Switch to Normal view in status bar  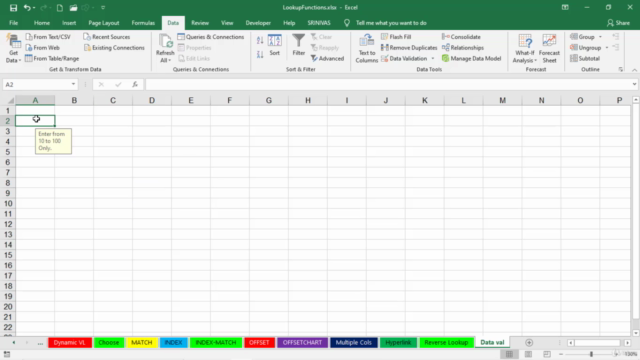[509, 354]
